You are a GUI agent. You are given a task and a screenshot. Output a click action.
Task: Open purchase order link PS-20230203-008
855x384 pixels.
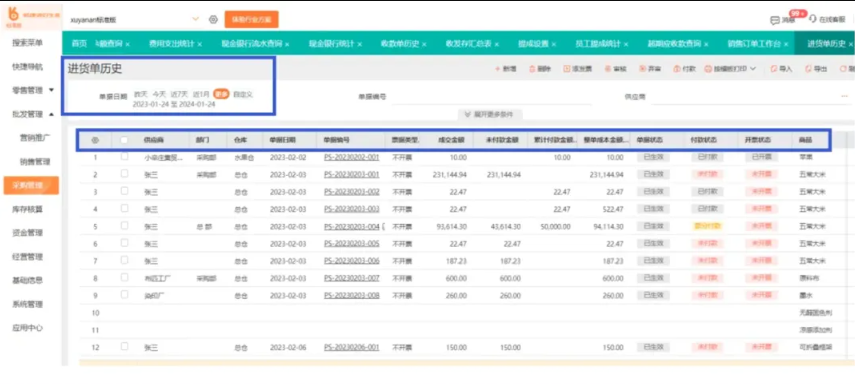[x=351, y=295]
